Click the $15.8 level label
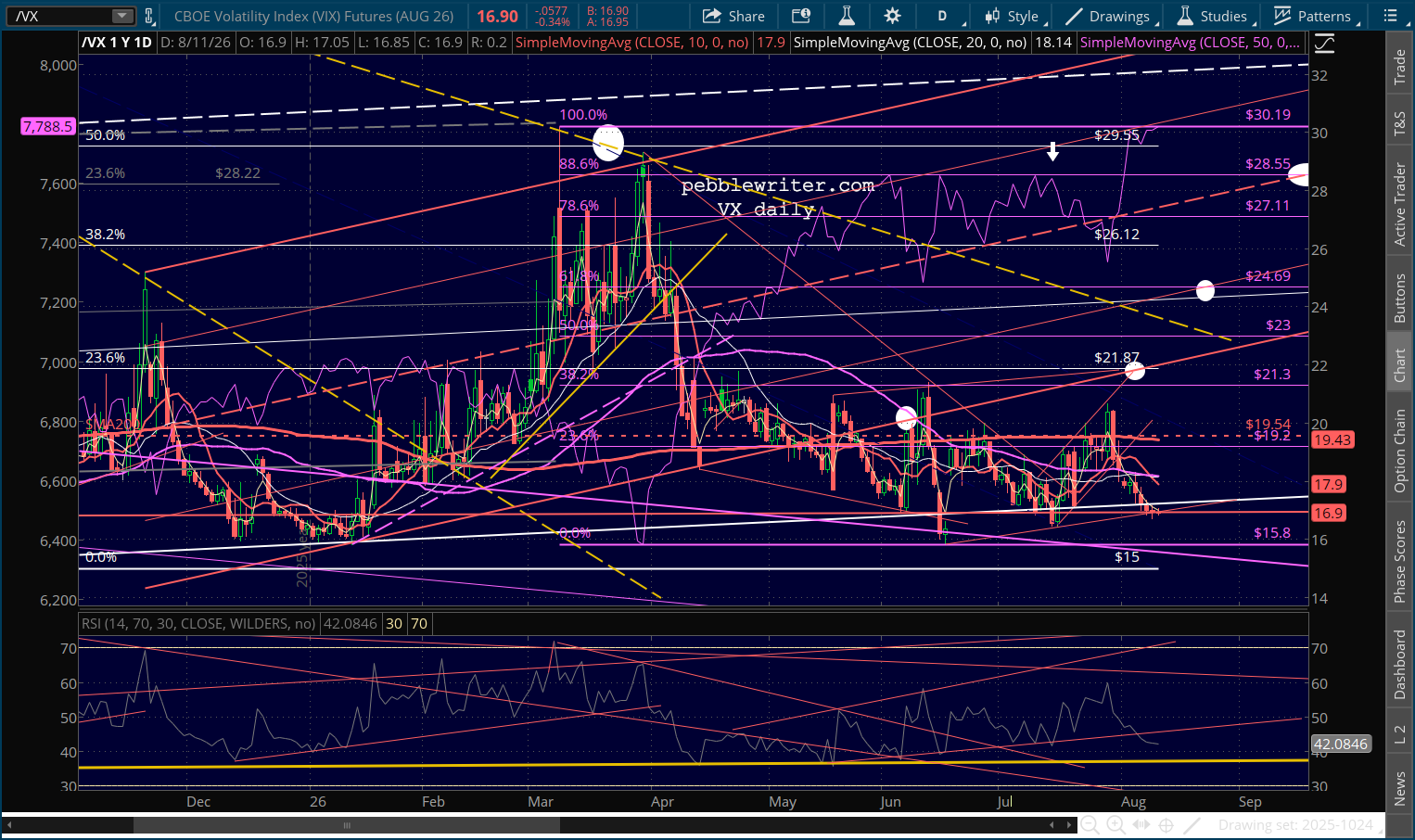This screenshot has height=840, width=1415. pyautogui.click(x=1272, y=533)
